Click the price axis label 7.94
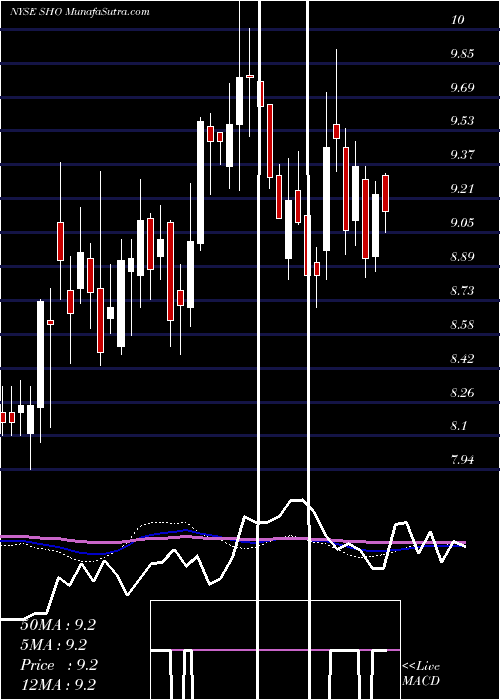The height and width of the screenshot is (700, 500). point(462,460)
